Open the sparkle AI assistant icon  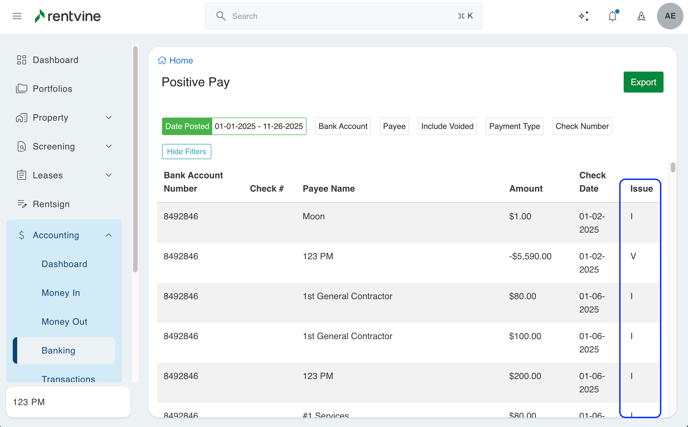click(x=584, y=16)
